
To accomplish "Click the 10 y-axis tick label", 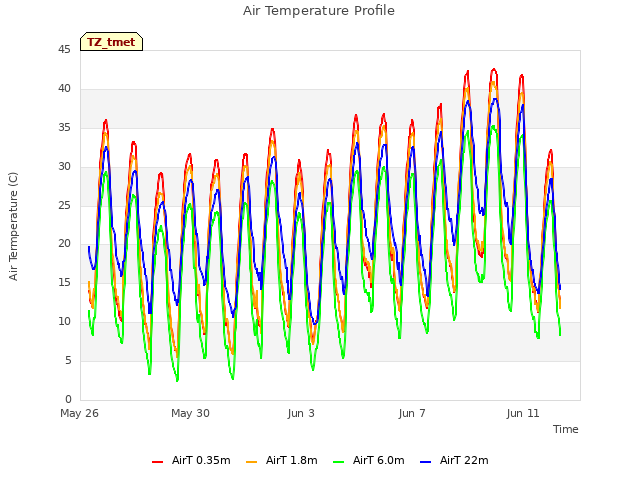I will pyautogui.click(x=64, y=322).
